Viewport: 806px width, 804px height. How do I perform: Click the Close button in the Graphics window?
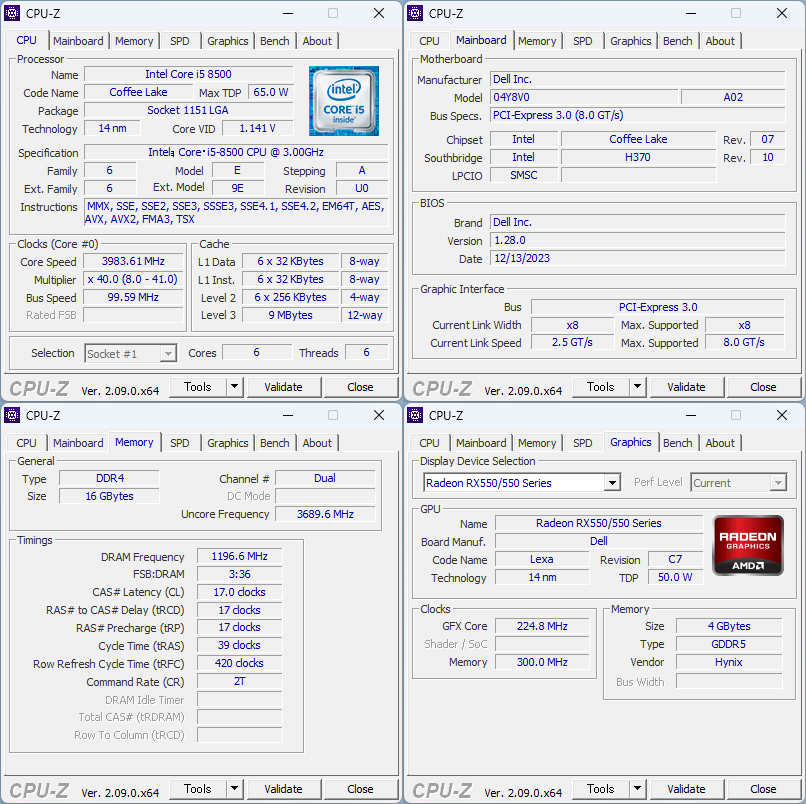coord(763,789)
